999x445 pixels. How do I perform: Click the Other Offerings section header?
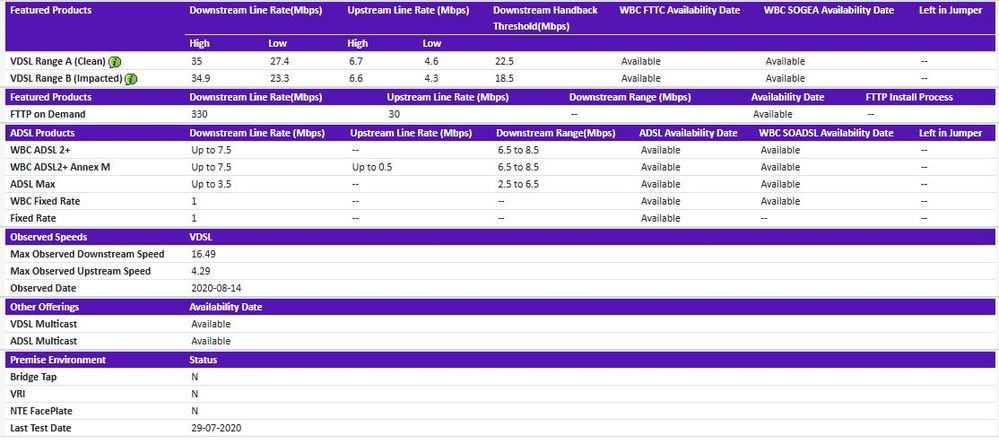point(44,307)
